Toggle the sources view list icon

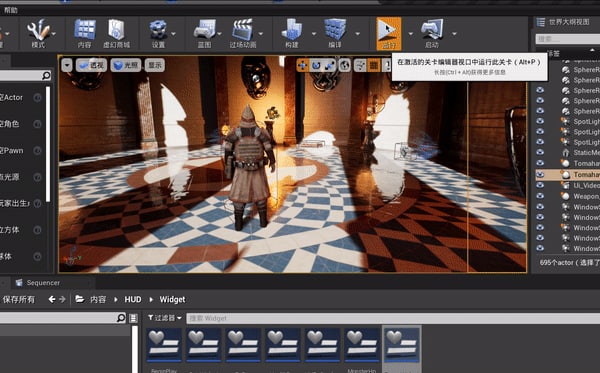click(133, 318)
